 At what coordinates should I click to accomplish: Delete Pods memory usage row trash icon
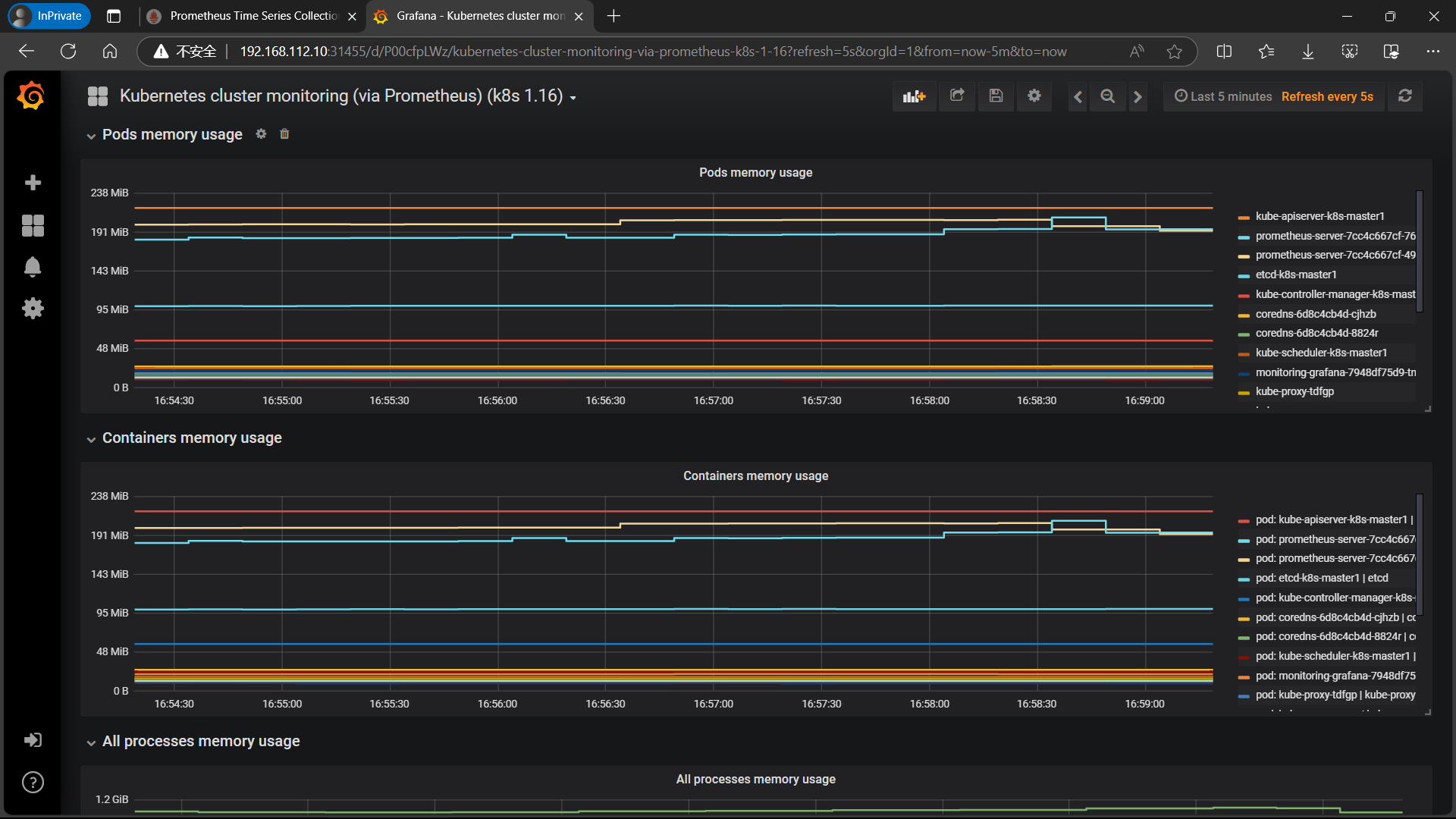(284, 134)
